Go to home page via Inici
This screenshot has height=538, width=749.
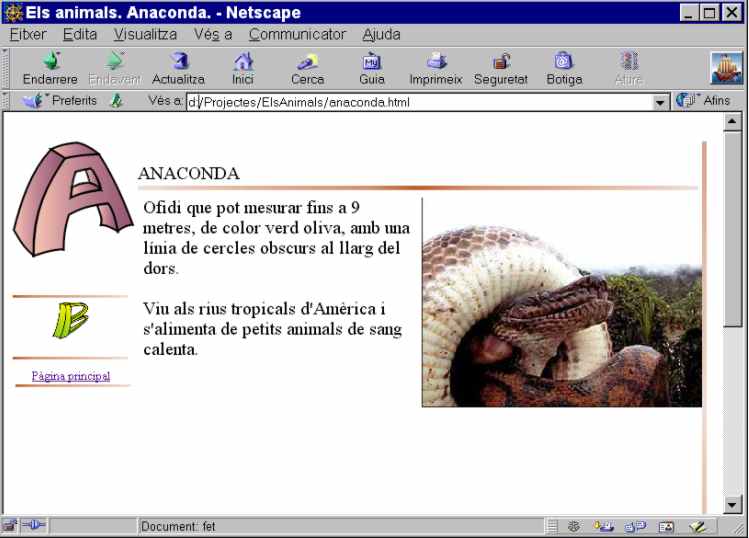click(x=242, y=68)
